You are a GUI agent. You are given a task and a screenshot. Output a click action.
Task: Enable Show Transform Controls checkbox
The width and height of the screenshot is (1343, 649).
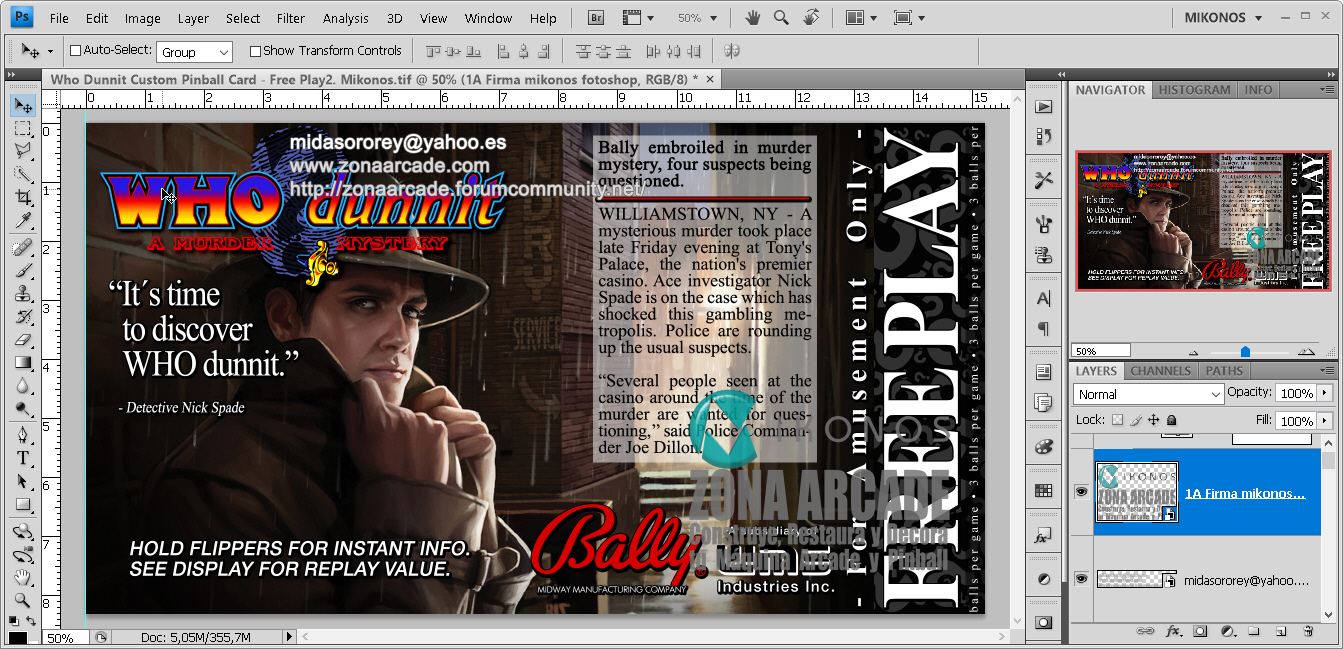point(255,51)
